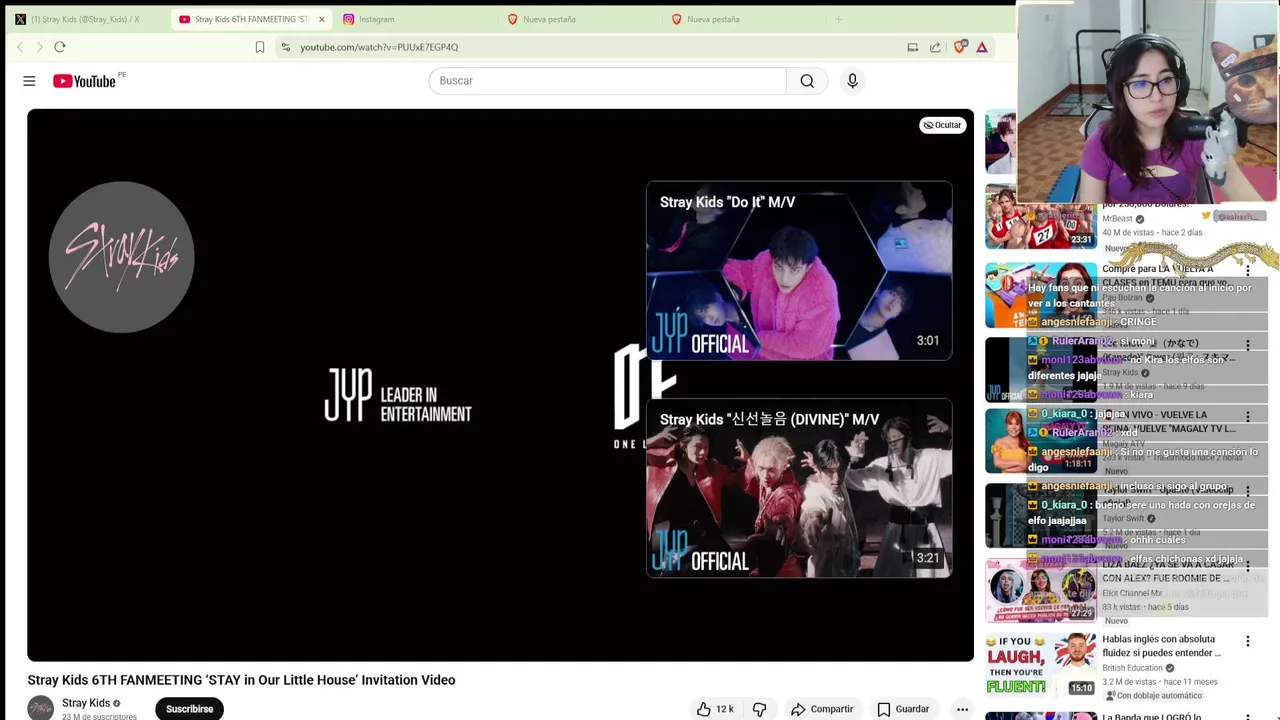Click the streamer webcam overlay

click(x=1148, y=103)
